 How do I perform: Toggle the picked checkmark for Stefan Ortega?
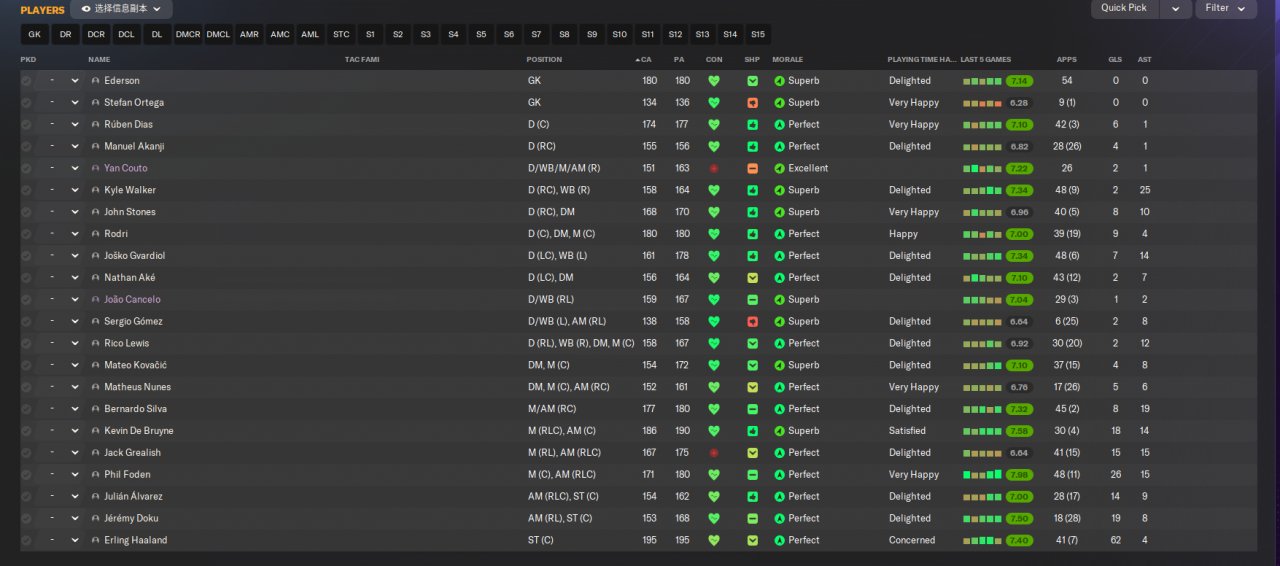(x=26, y=103)
